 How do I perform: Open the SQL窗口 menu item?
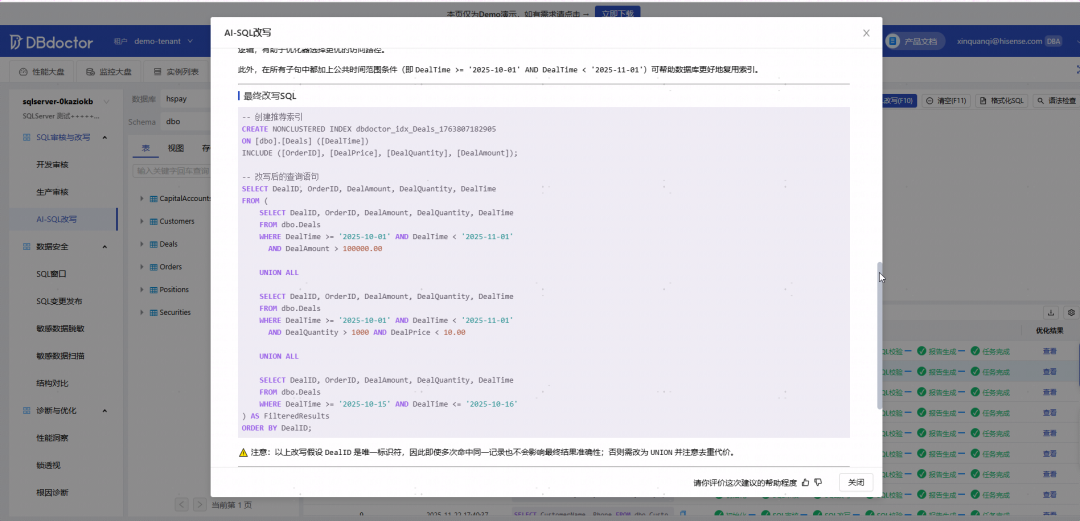point(51,274)
